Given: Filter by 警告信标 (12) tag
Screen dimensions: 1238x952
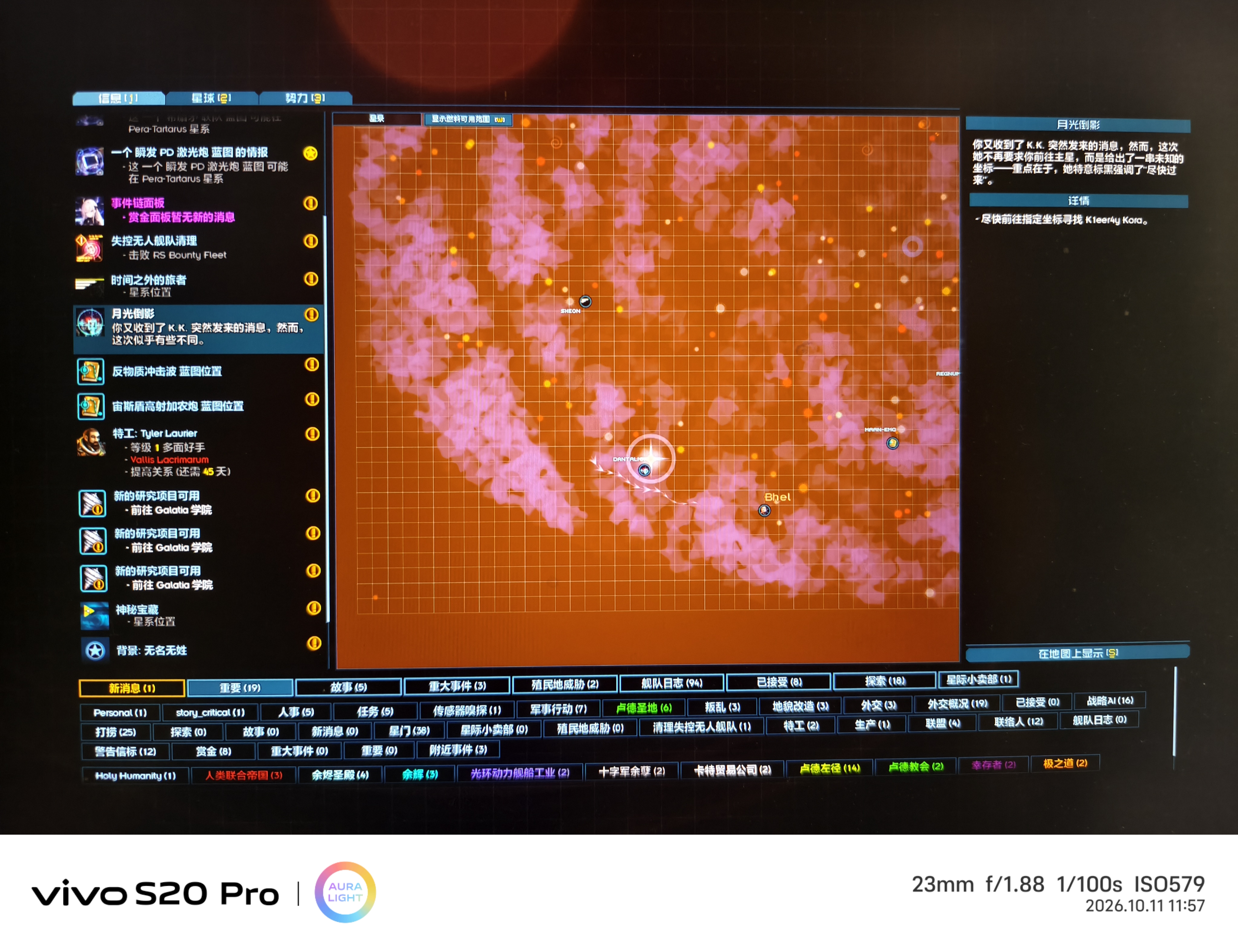Looking at the screenshot, I should click(x=125, y=751).
